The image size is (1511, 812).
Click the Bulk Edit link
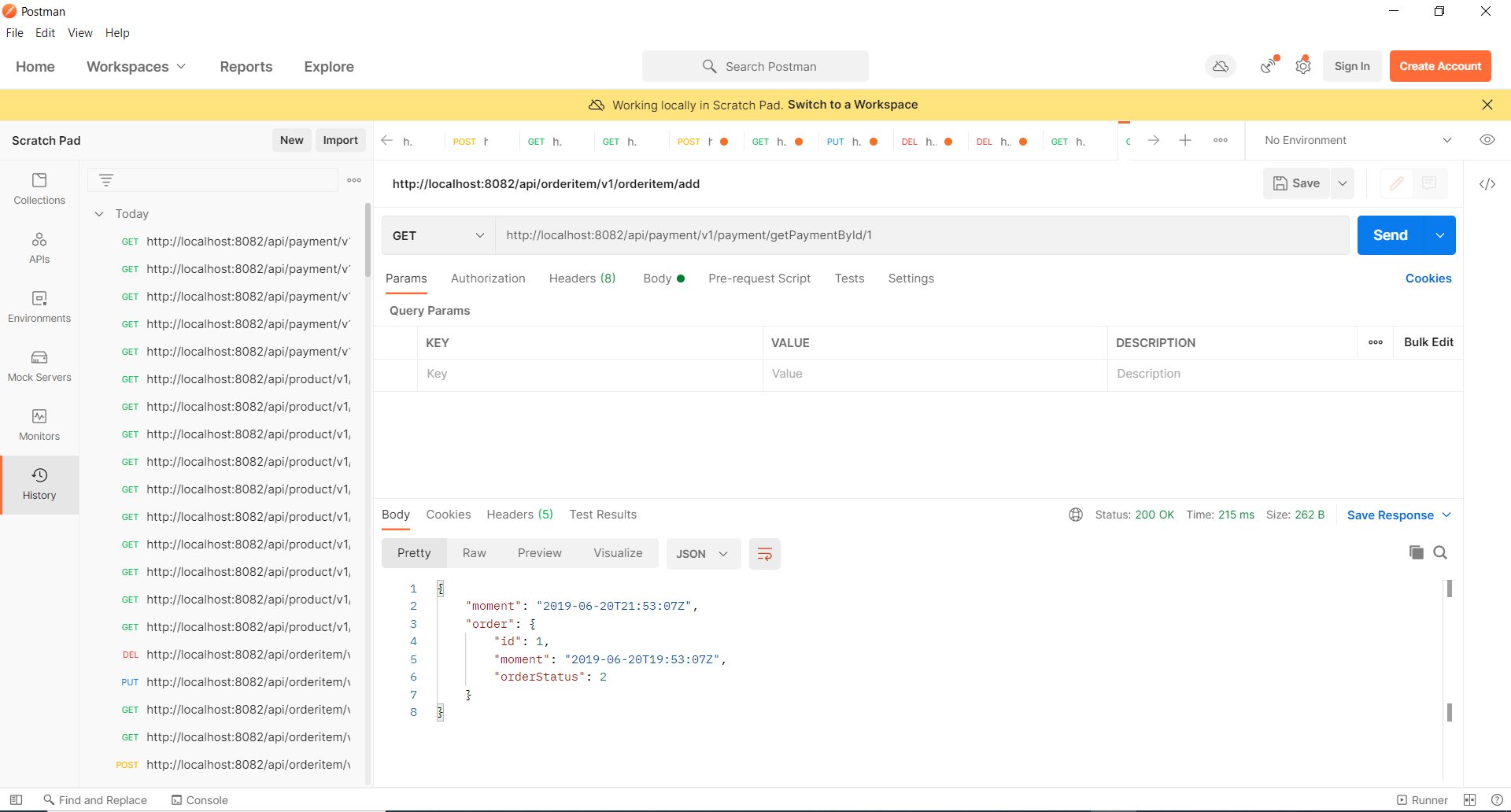tap(1428, 342)
